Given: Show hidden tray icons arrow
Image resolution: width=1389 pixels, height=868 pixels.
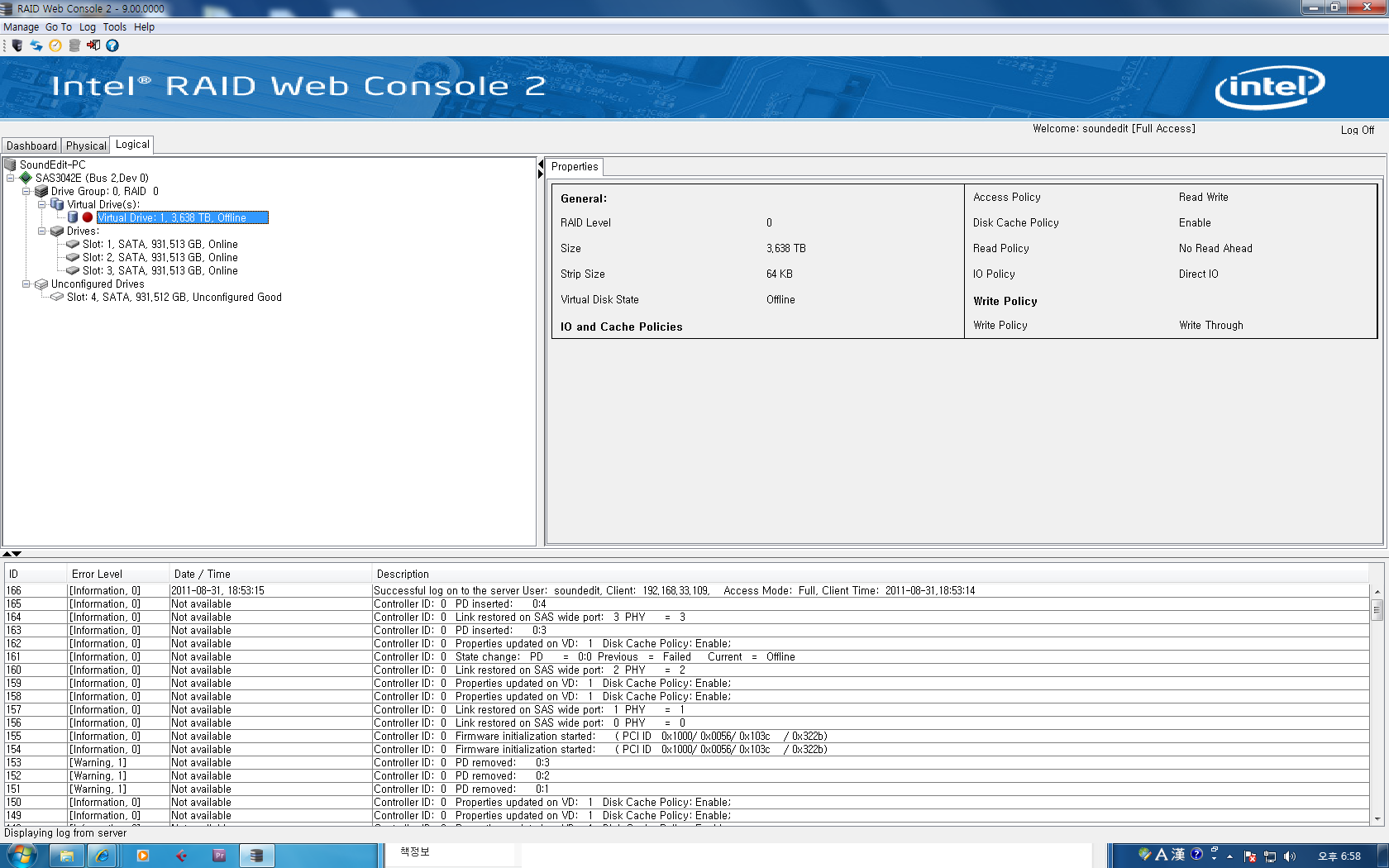Looking at the screenshot, I should coord(1230,856).
